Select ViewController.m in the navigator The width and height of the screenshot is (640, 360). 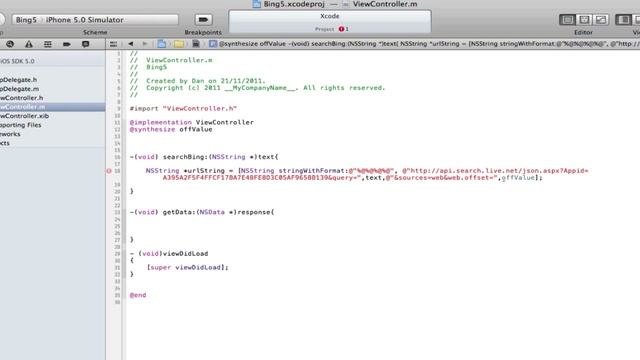(52, 107)
